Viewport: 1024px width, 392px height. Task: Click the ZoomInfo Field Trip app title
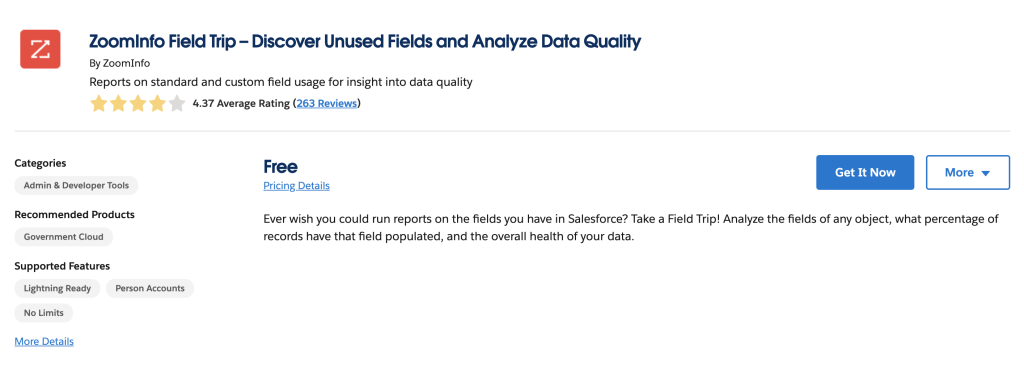click(365, 42)
